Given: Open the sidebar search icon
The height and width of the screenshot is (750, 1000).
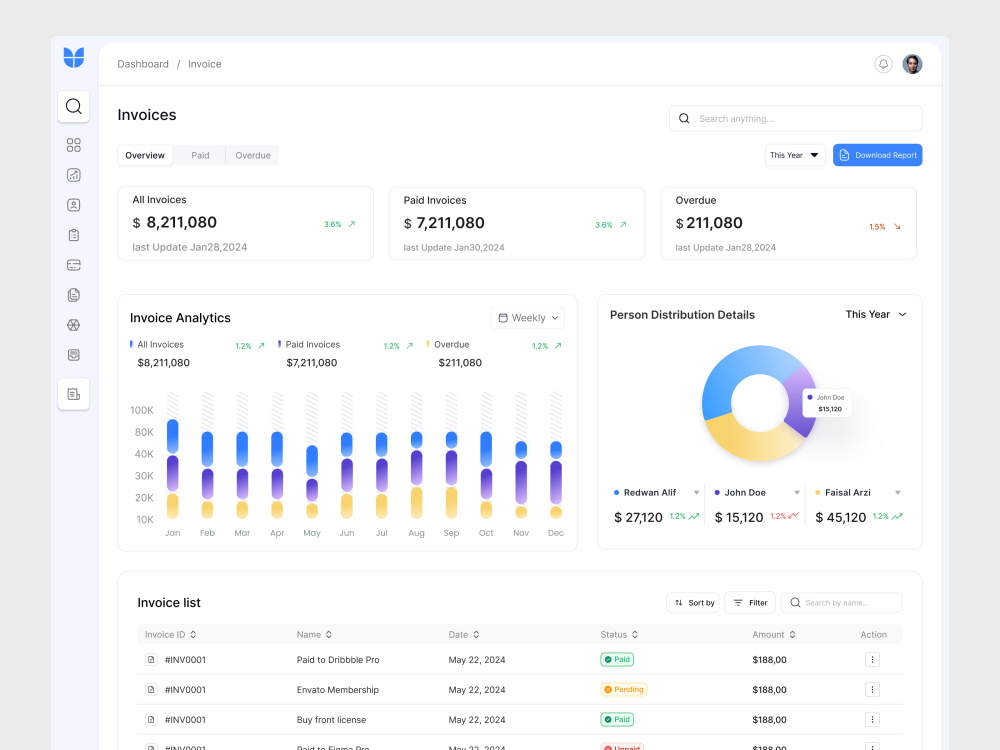Looking at the screenshot, I should coord(74,107).
